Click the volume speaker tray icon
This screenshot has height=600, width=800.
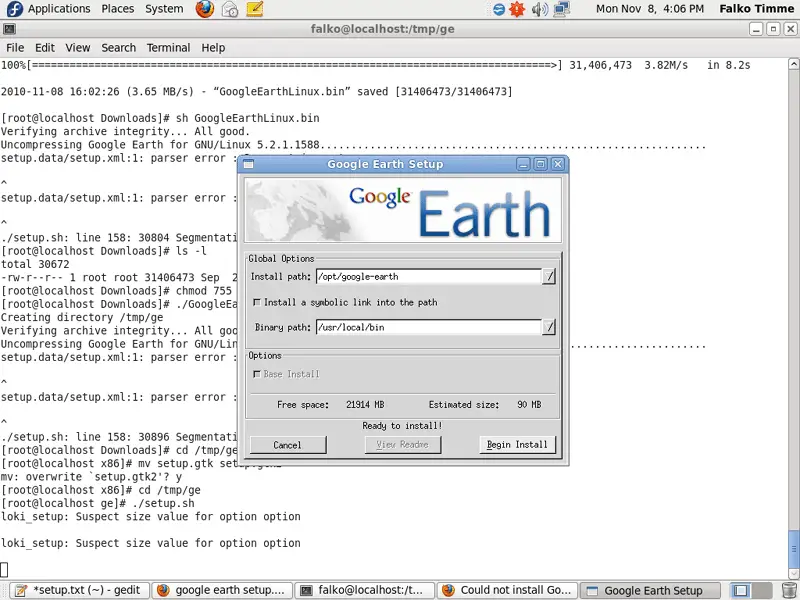pyautogui.click(x=539, y=9)
